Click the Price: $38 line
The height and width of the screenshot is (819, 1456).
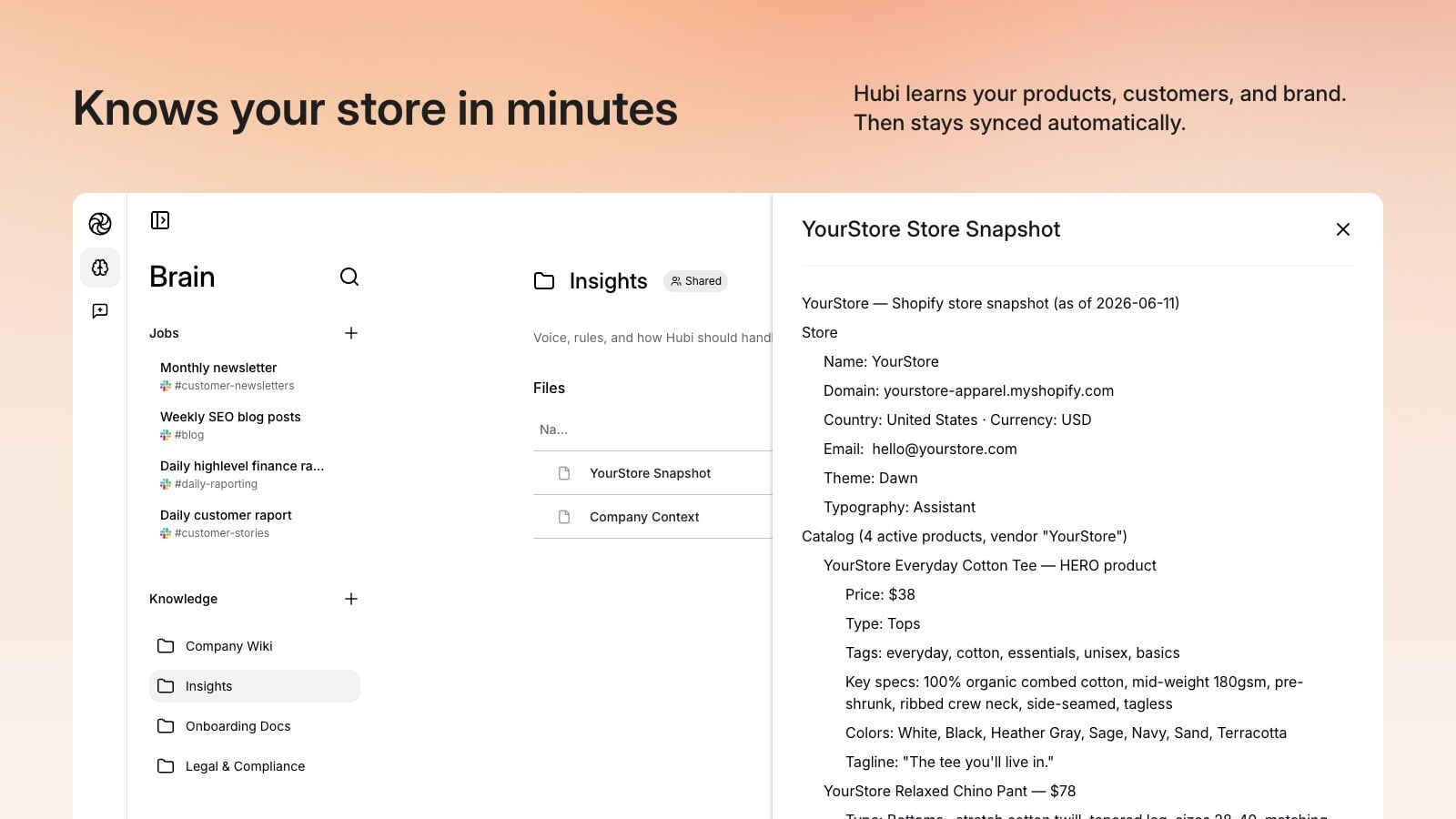[880, 594]
